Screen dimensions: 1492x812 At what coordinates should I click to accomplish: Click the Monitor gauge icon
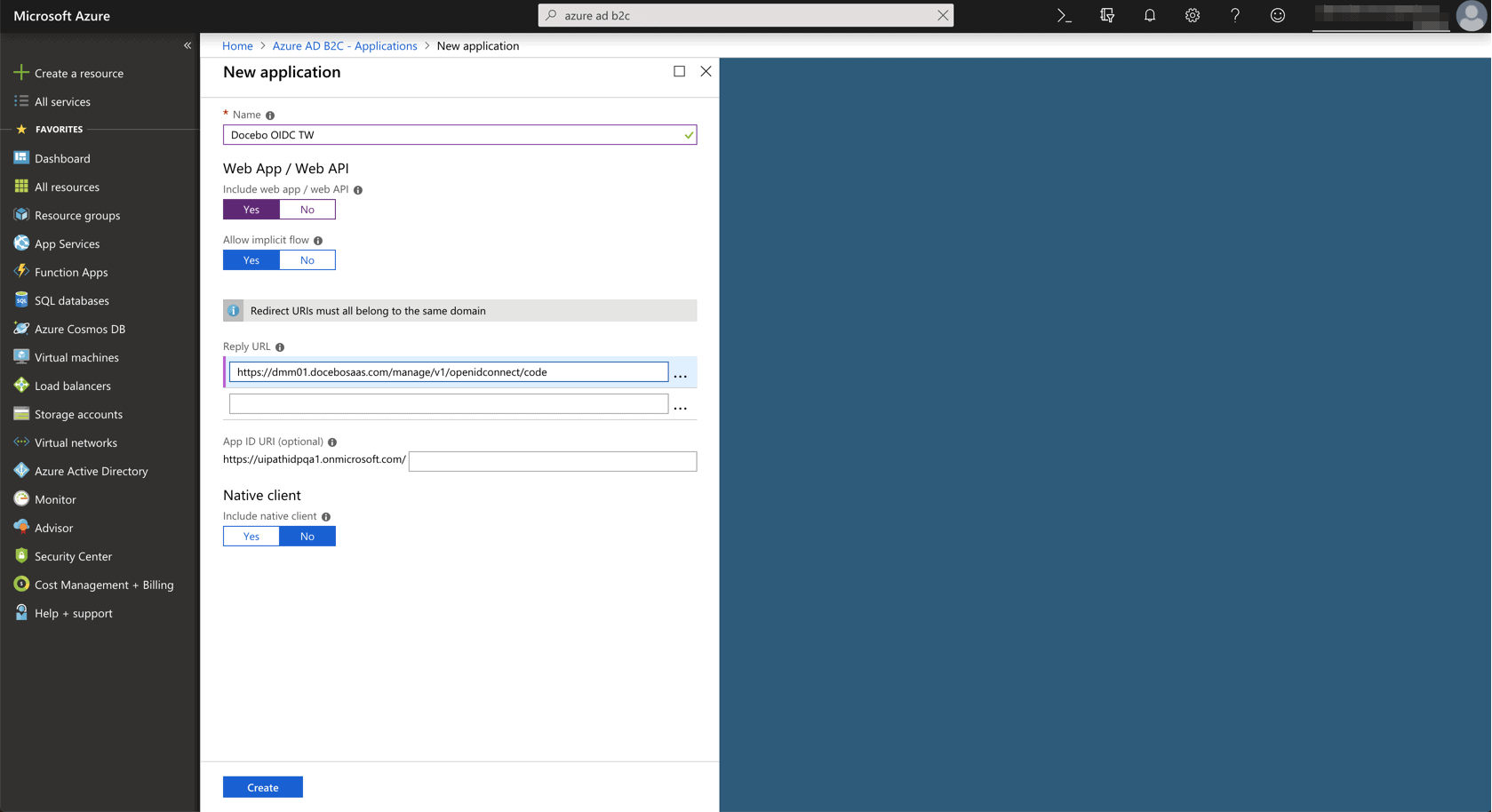(x=21, y=499)
